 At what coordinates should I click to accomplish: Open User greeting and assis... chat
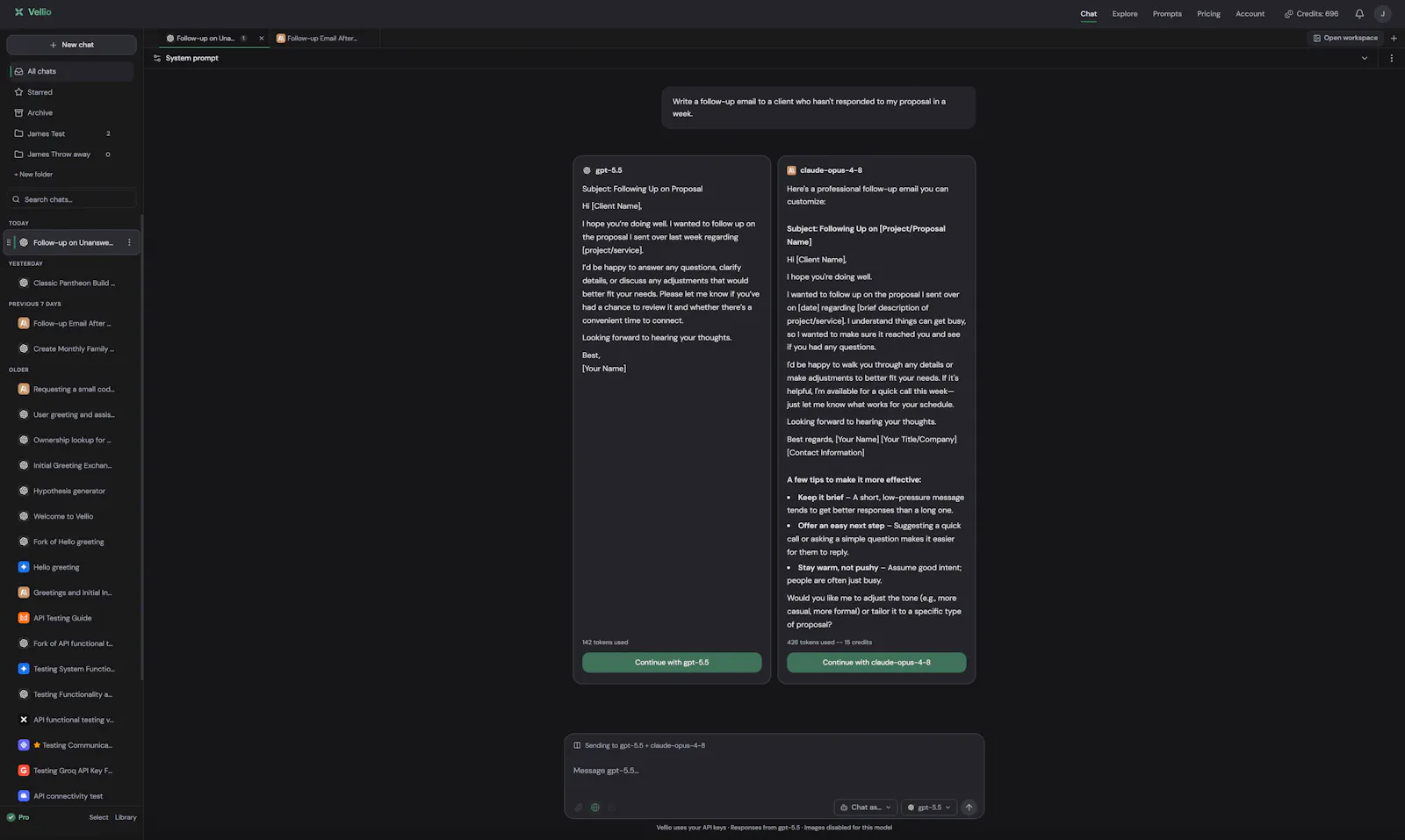72,414
